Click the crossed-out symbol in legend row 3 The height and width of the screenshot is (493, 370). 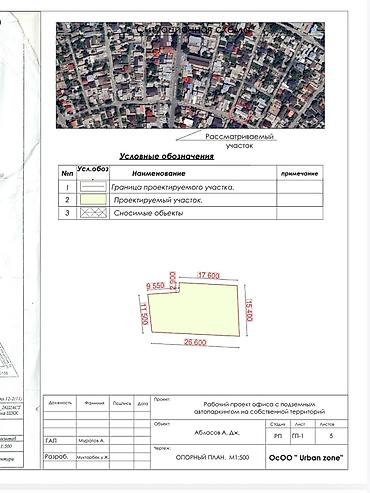click(x=93, y=213)
